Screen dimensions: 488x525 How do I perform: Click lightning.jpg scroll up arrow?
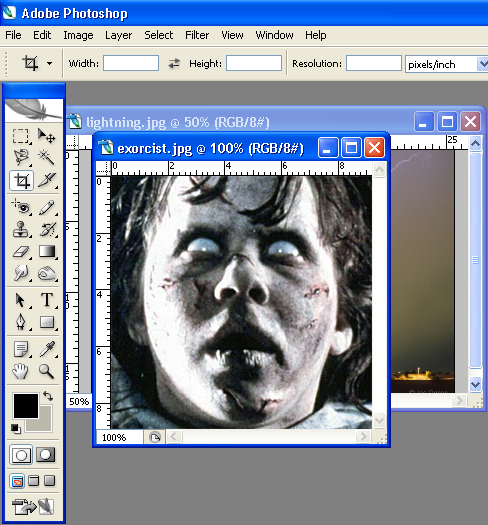pyautogui.click(x=476, y=144)
